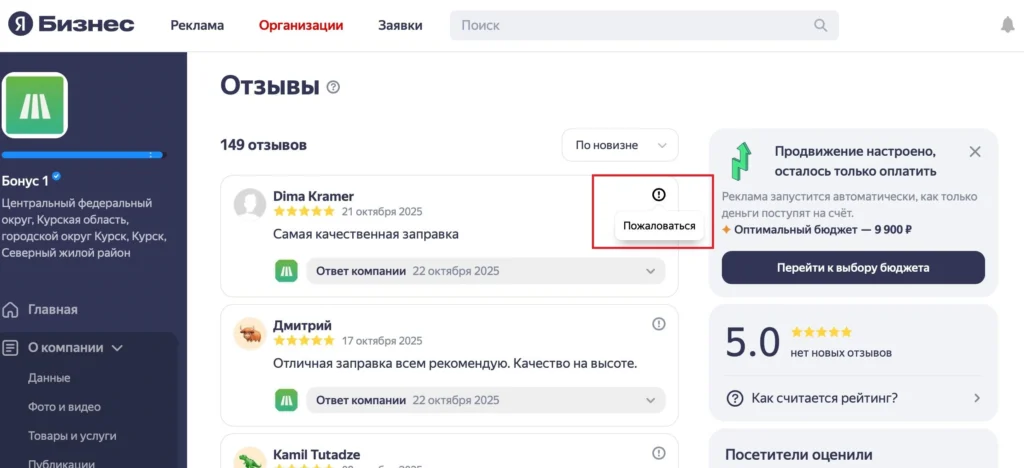Image resolution: width=1024 pixels, height=468 pixels.
Task: Click the search magnifier icon
Action: pos(821,25)
